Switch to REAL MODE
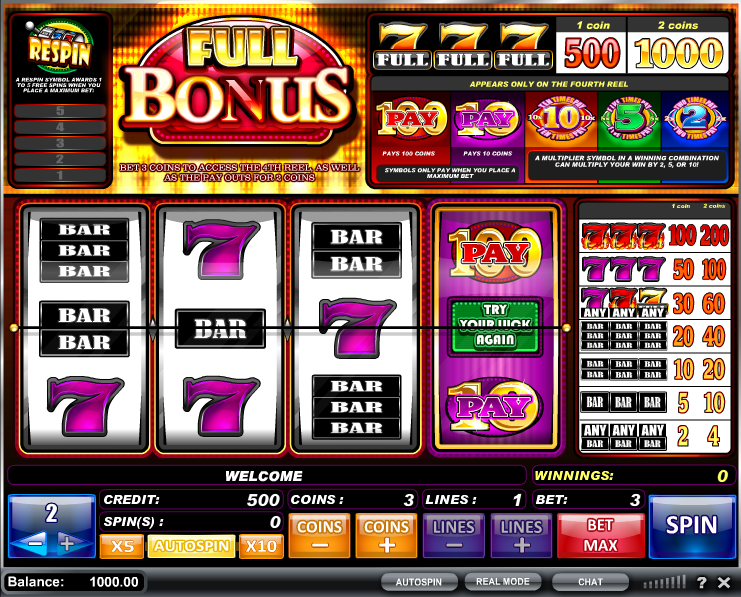The height and width of the screenshot is (597, 741). (x=502, y=582)
